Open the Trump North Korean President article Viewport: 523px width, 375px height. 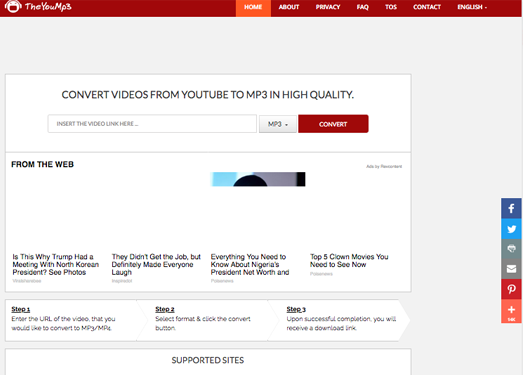[56, 265]
